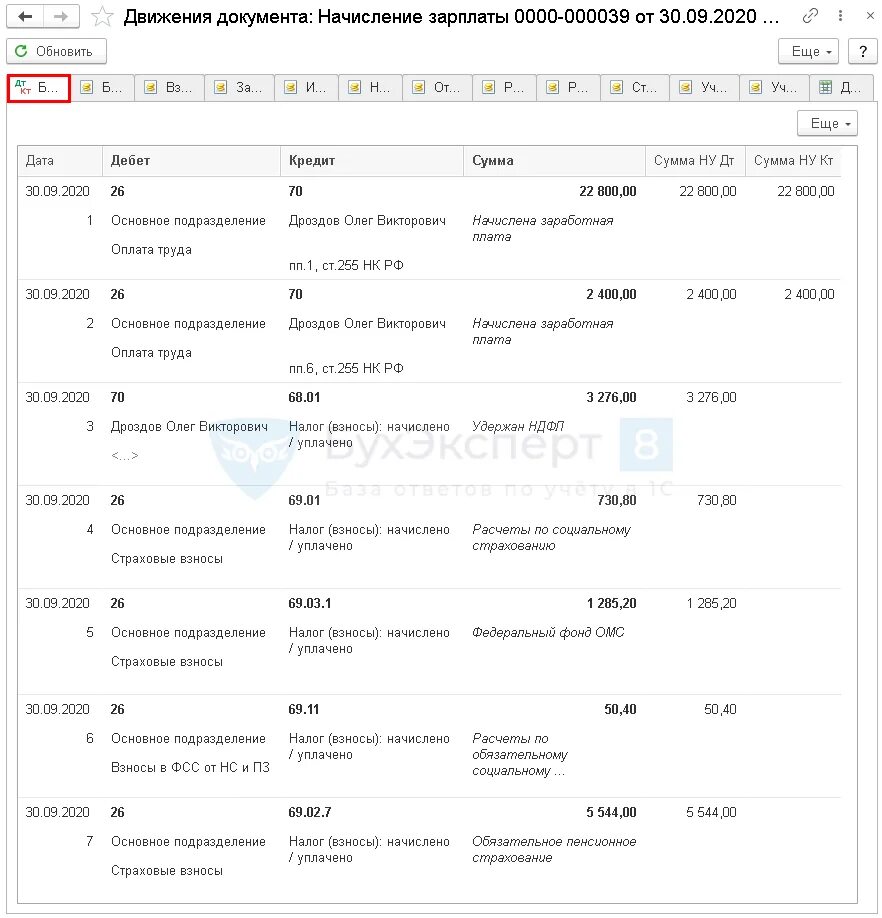Viewport: 882px width, 918px height.
Task: Select amount 1 285,20 in Сумма column
Action: click(611, 604)
